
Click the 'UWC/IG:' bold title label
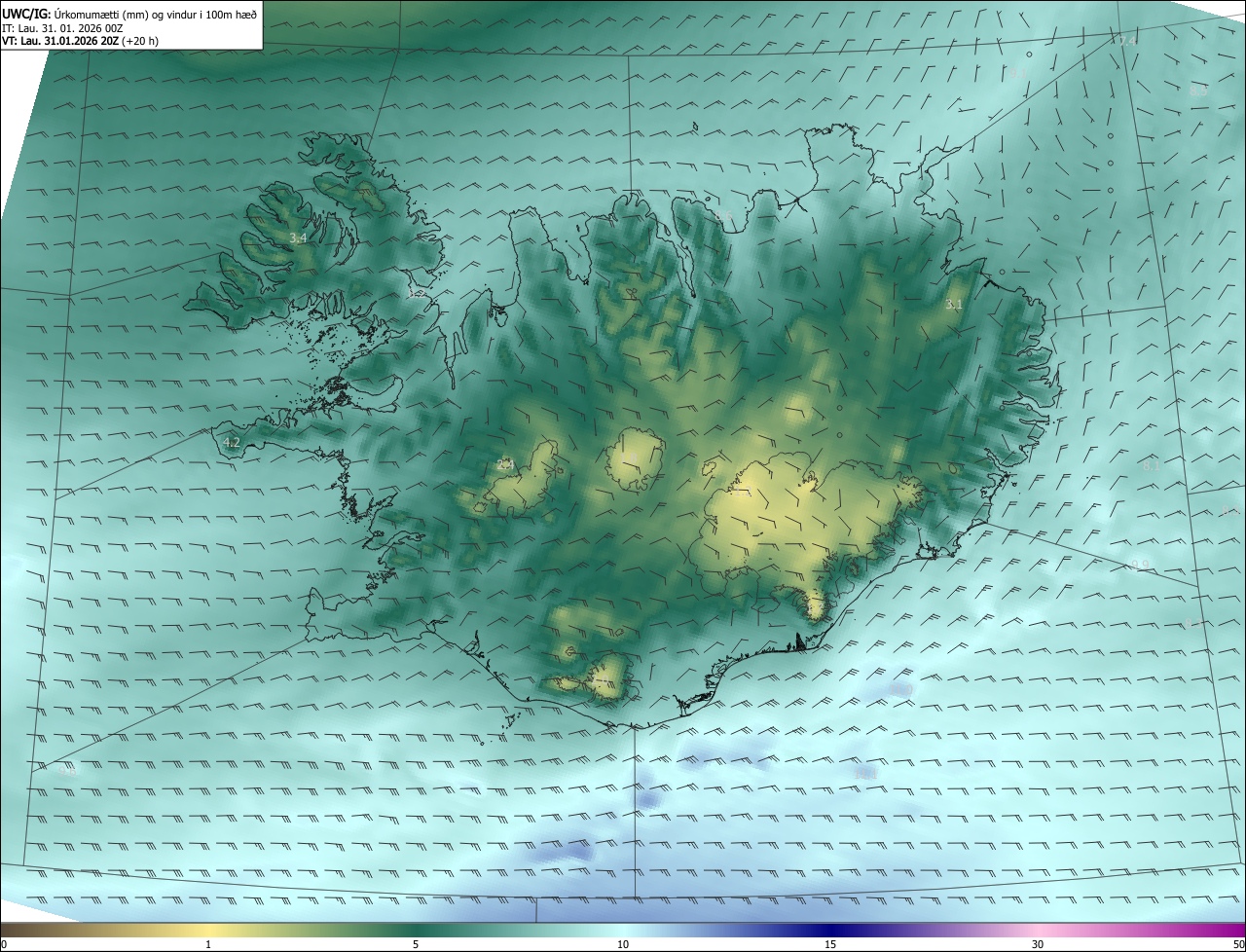coord(26,14)
